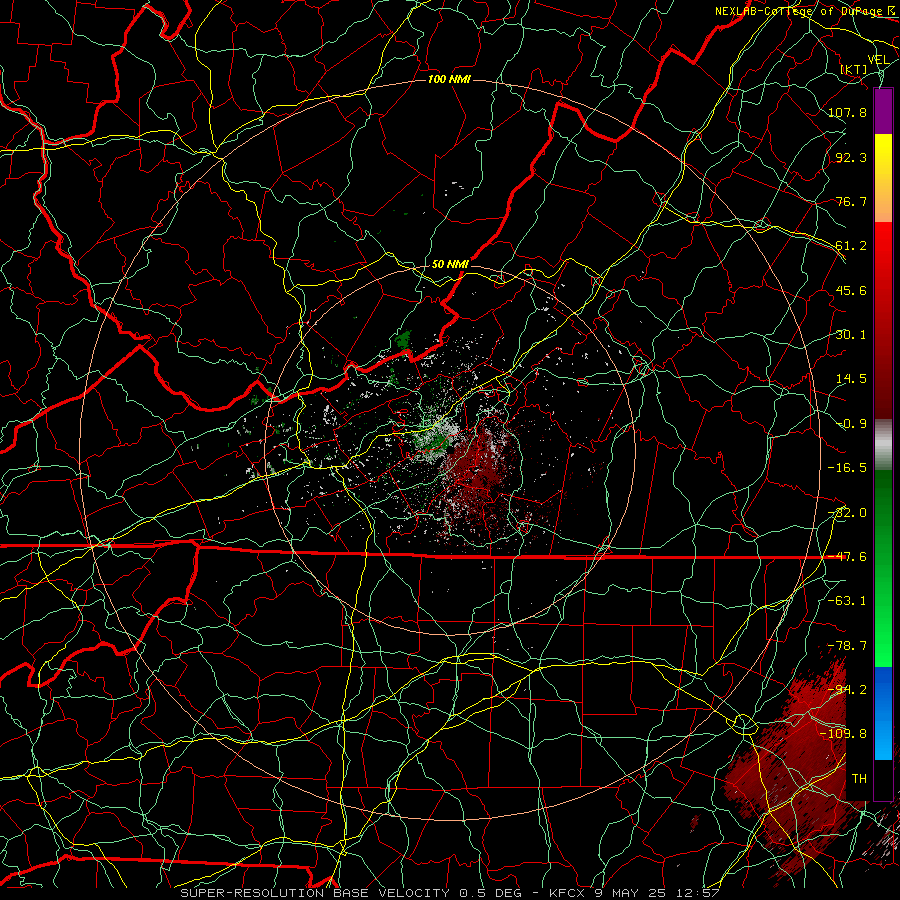The height and width of the screenshot is (900, 900).
Task: Click the gray near-zero segment of the color bar
Action: click(x=883, y=445)
